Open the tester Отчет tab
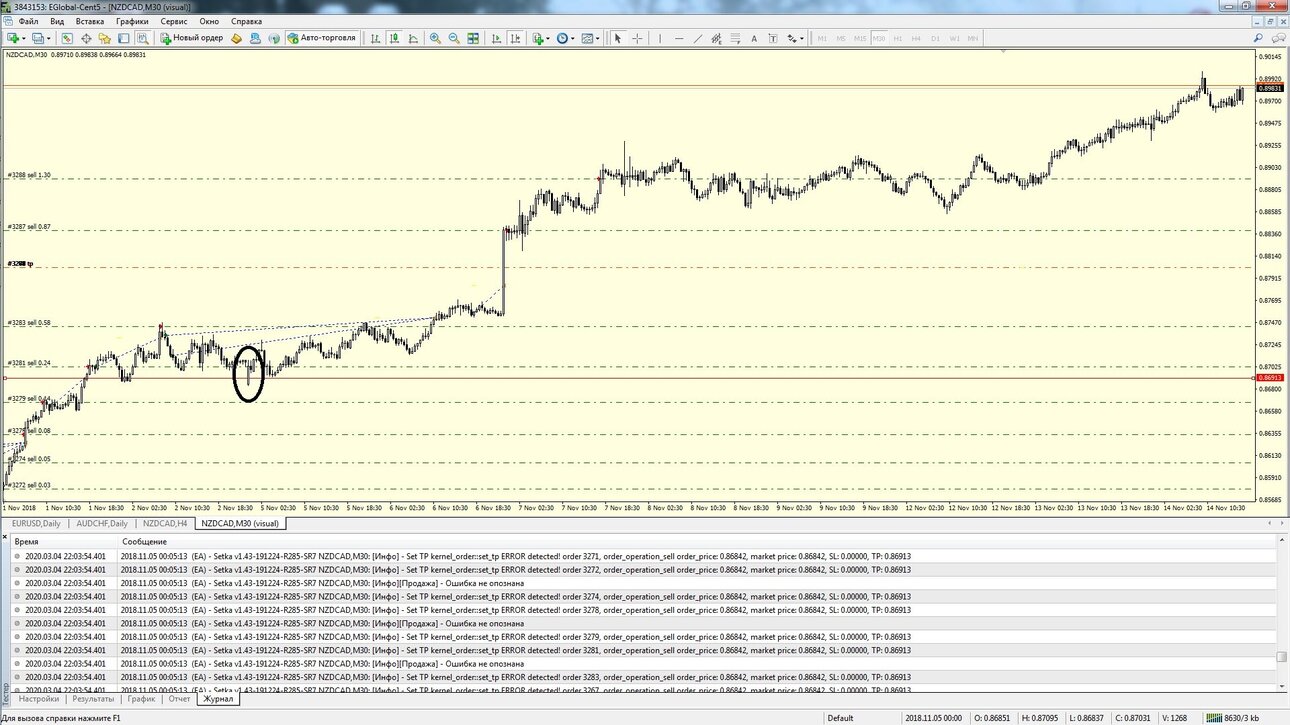The width and height of the screenshot is (1290, 725). [179, 699]
